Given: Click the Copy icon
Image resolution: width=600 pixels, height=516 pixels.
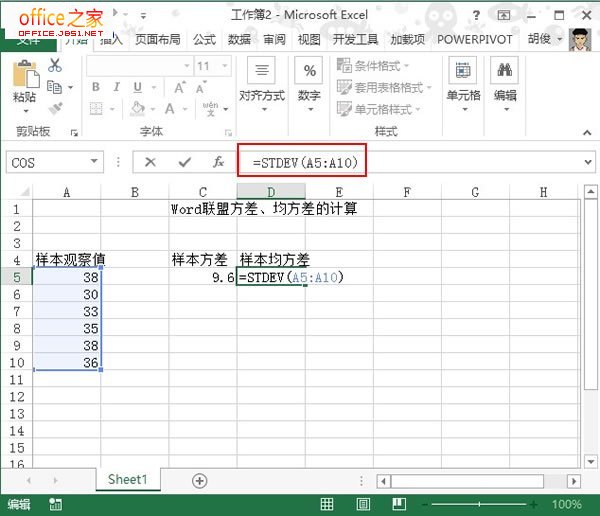Looking at the screenshot, I should [54, 87].
